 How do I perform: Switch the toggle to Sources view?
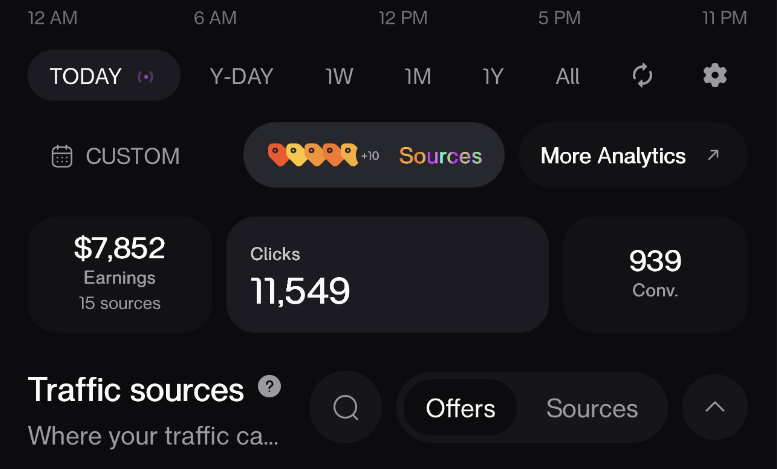592,408
